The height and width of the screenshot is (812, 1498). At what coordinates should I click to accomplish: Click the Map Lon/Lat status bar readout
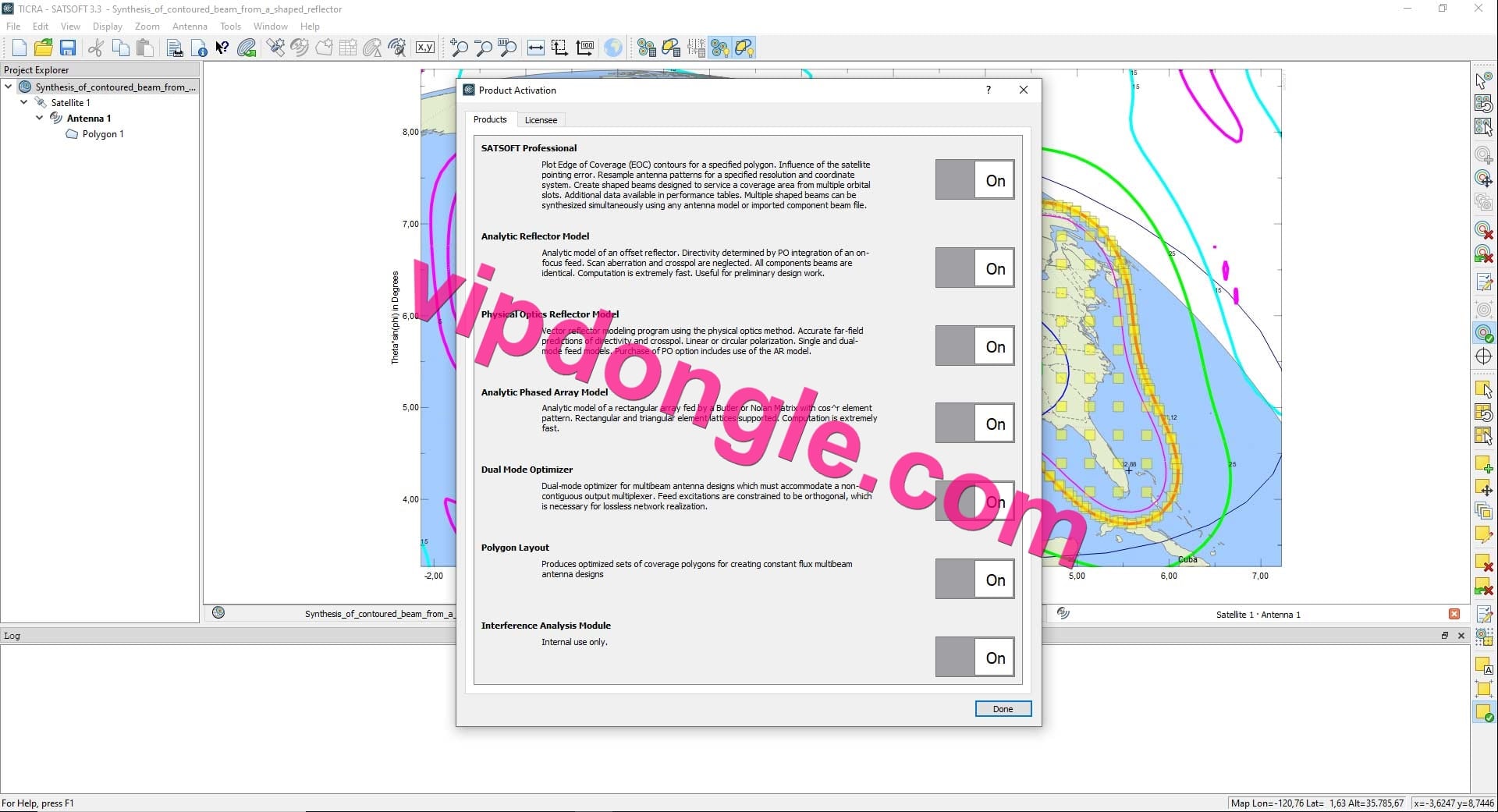pyautogui.click(x=1318, y=803)
